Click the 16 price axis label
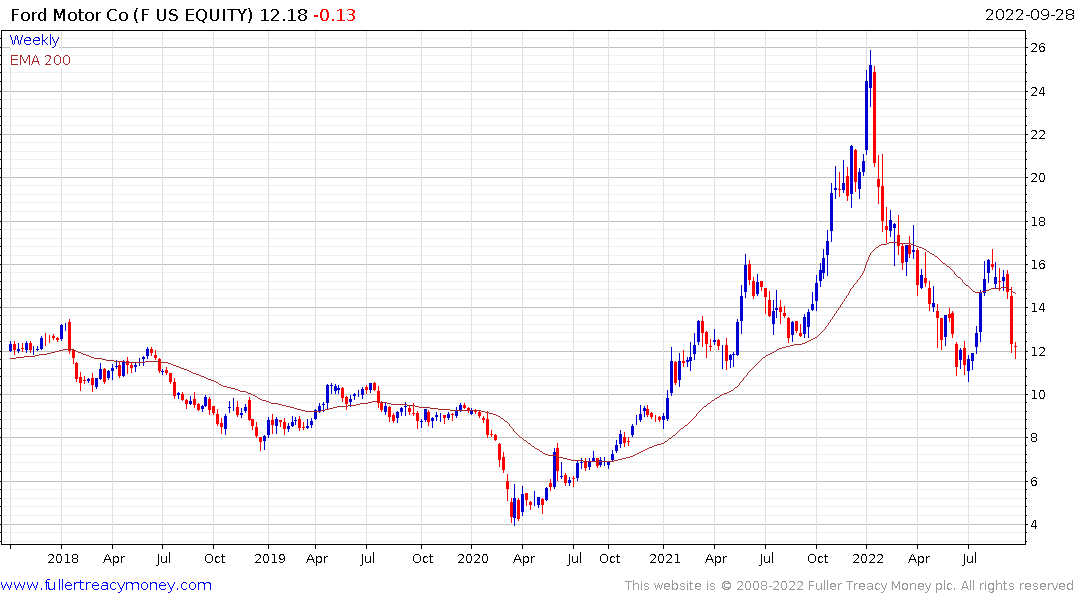1075x600 pixels. [1038, 265]
